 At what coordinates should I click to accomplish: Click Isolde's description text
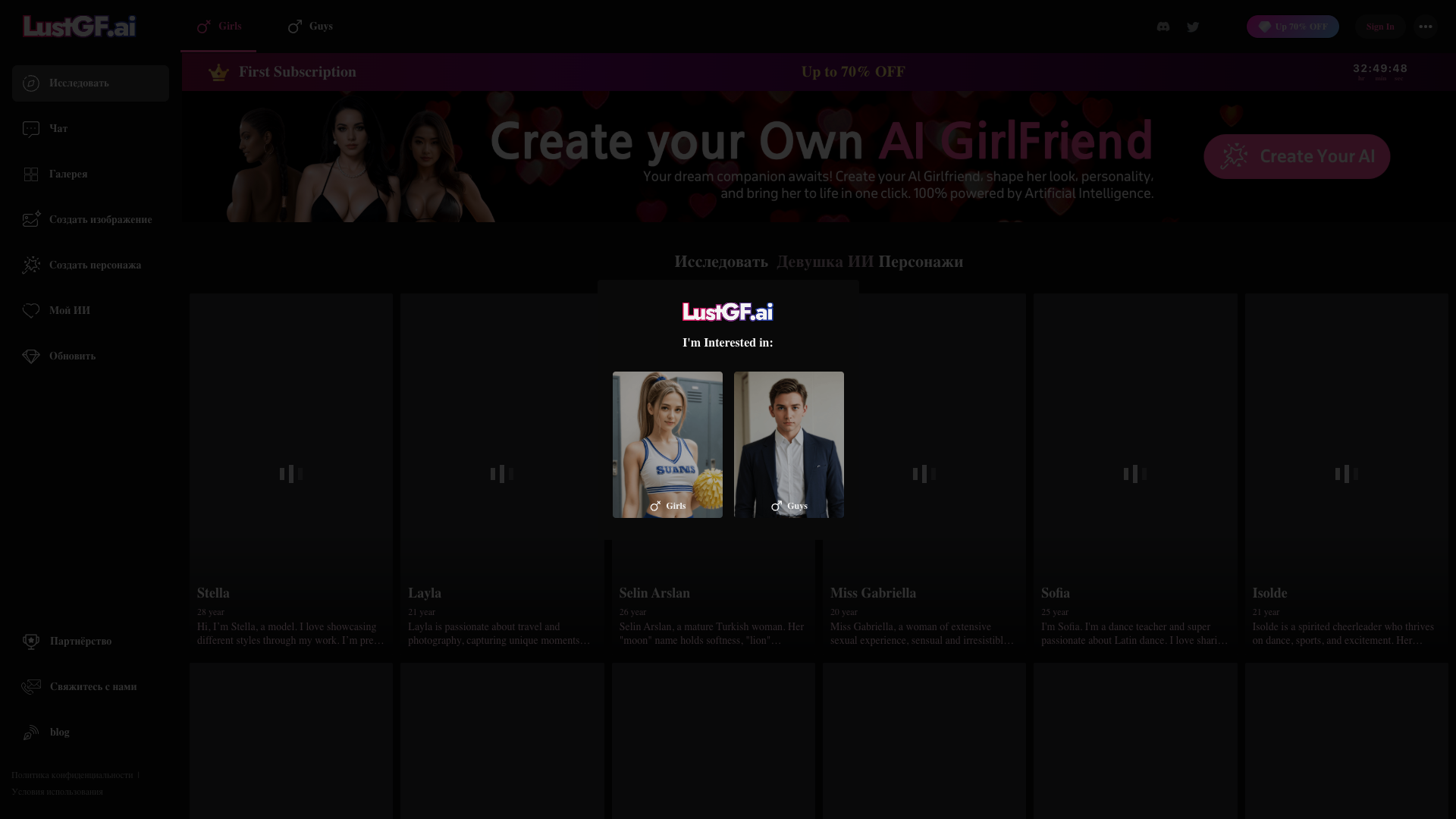(1344, 634)
